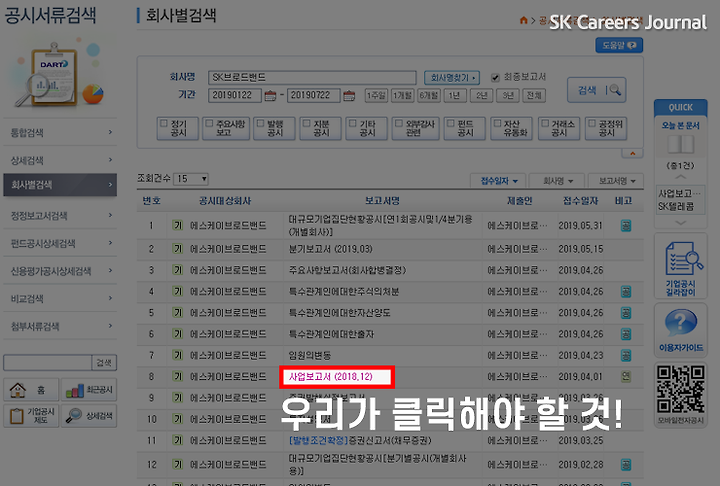This screenshot has width=720, height=486.
Task: Click 비고 icon for 특수관계인에대한자산양도
Action: pyautogui.click(x=625, y=313)
